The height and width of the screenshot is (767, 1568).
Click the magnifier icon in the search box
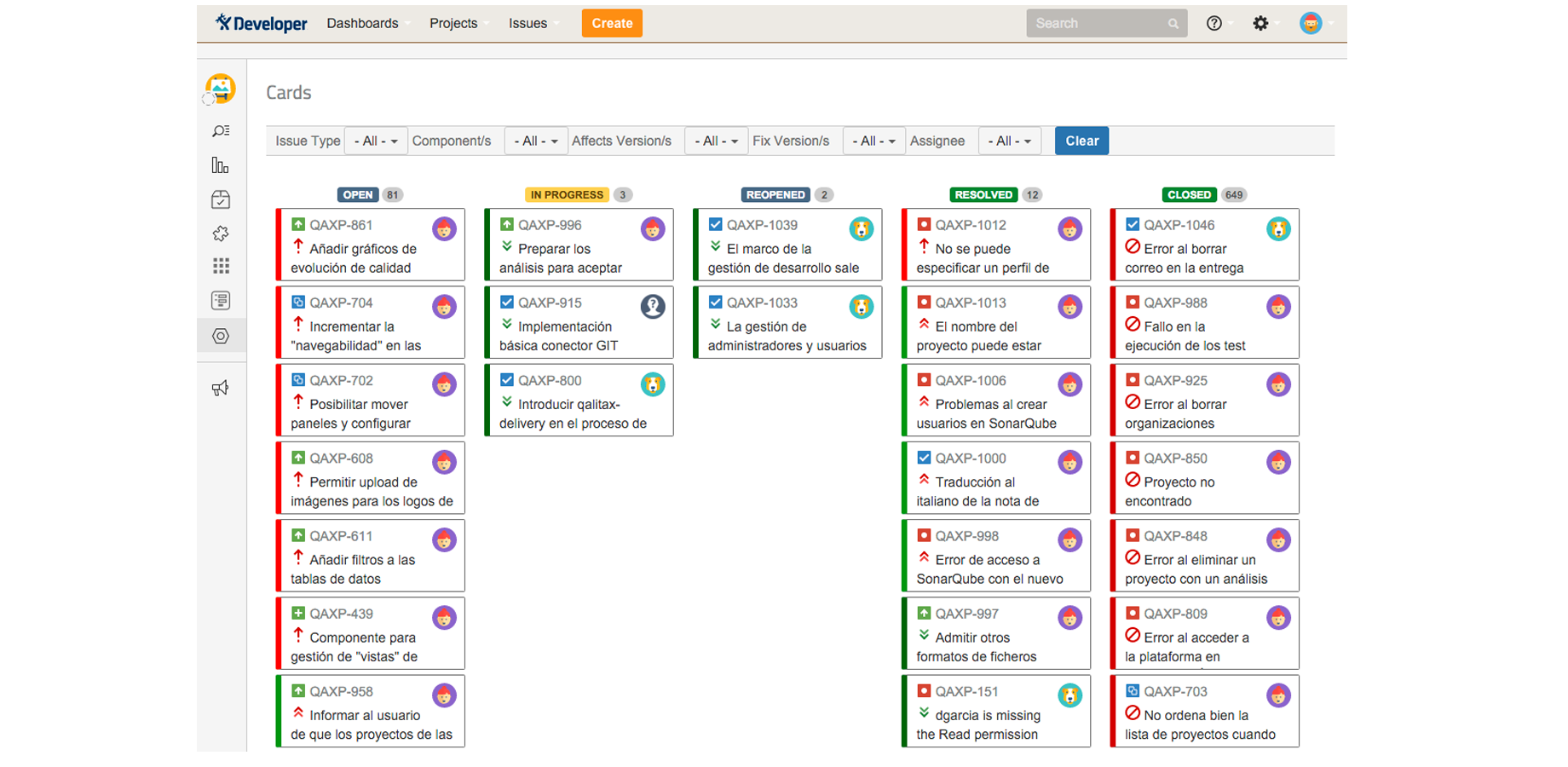click(x=1173, y=24)
